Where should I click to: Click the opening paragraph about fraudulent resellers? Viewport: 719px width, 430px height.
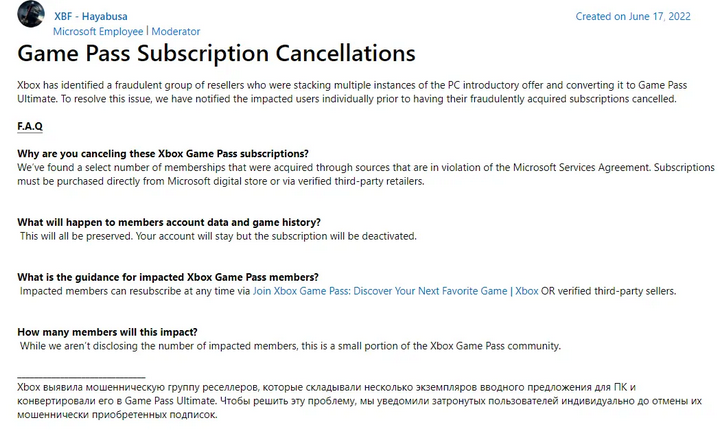(352, 92)
